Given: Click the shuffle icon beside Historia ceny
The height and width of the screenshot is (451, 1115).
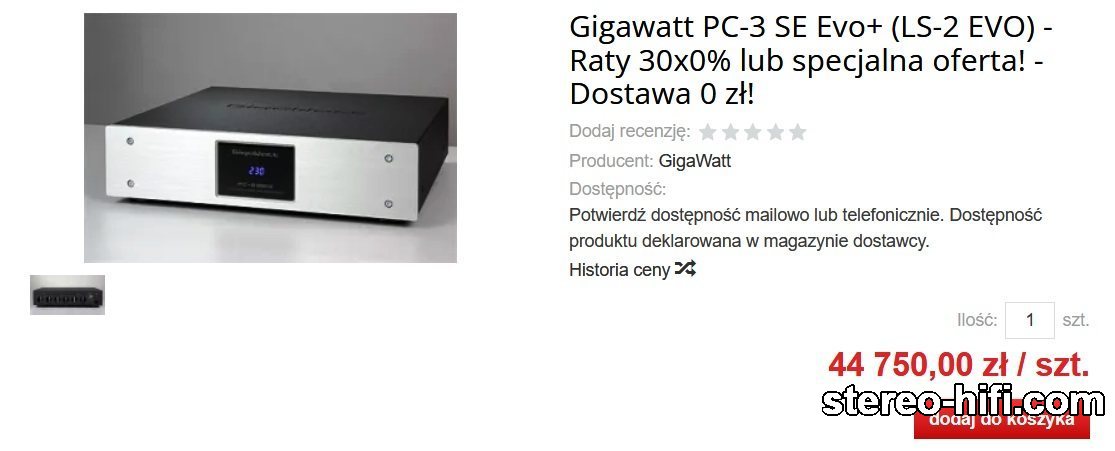Looking at the screenshot, I should (x=685, y=269).
